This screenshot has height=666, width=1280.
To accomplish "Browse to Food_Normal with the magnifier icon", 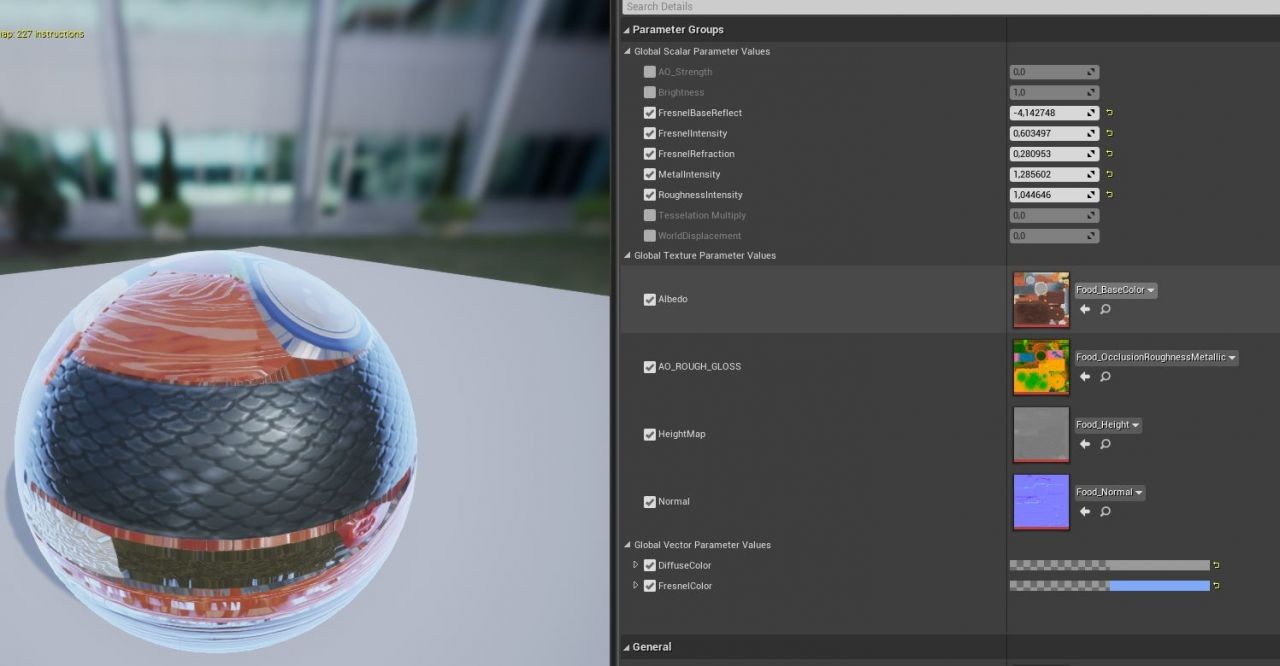I will pyautogui.click(x=1105, y=512).
